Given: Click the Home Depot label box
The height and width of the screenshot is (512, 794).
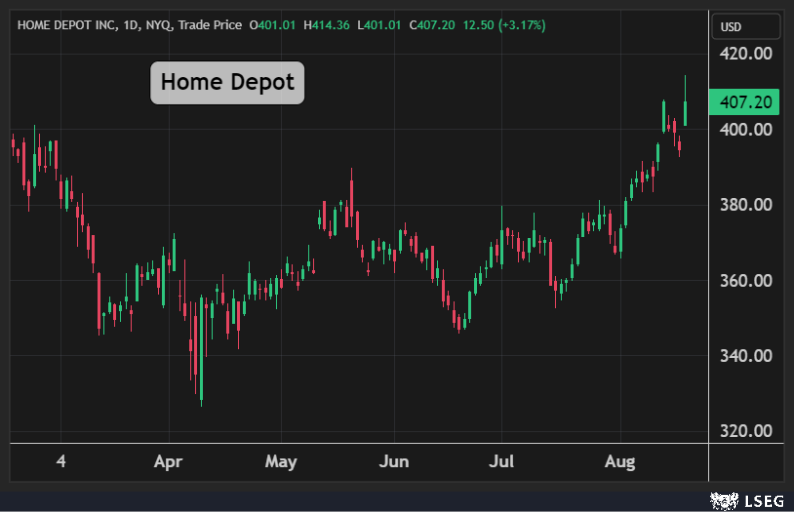Looking at the screenshot, I should (x=227, y=82).
